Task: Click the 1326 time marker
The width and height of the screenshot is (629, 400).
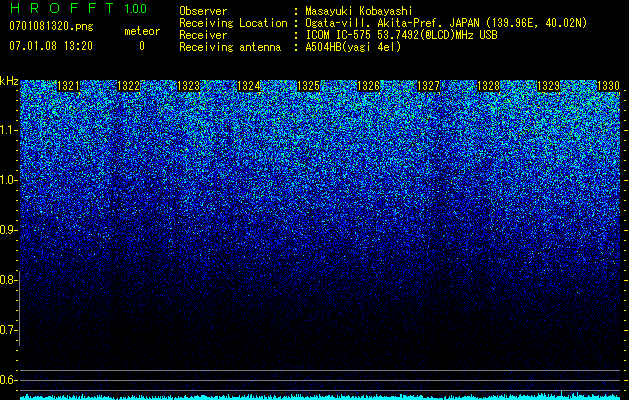Action: (x=369, y=86)
